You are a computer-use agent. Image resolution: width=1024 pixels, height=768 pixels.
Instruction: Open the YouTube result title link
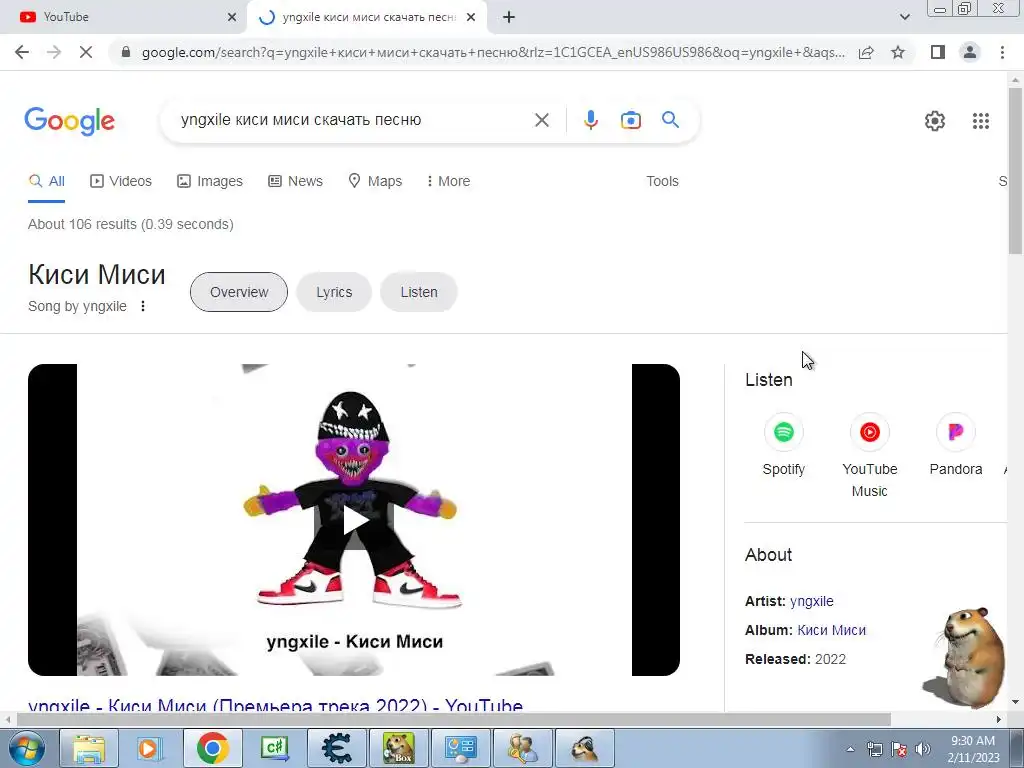click(x=276, y=706)
